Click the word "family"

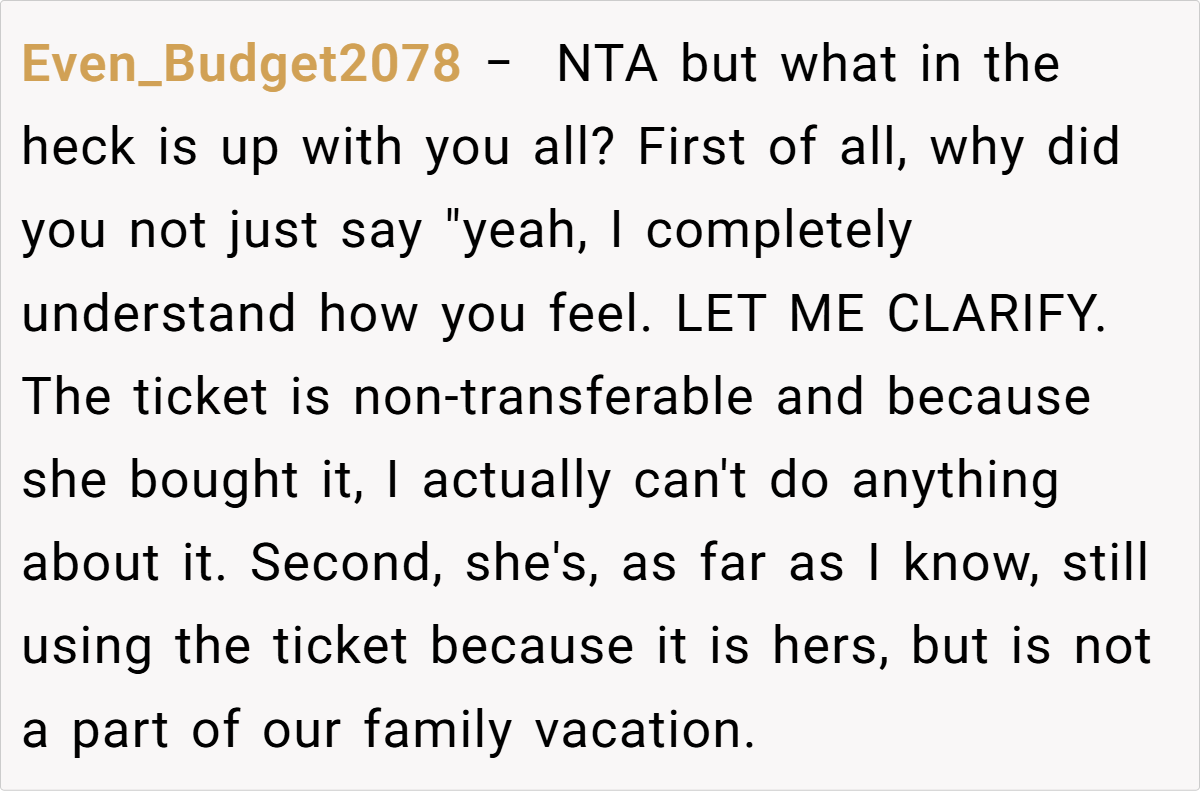(x=436, y=731)
